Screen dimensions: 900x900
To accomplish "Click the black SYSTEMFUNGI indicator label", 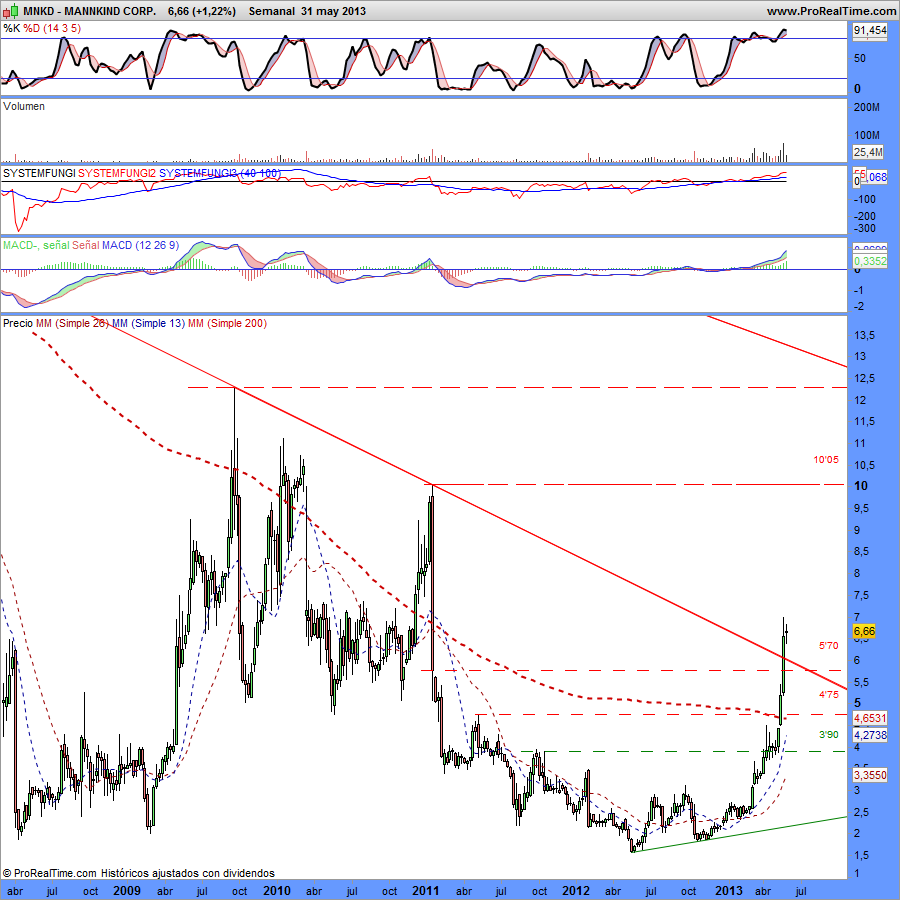I will (39, 173).
